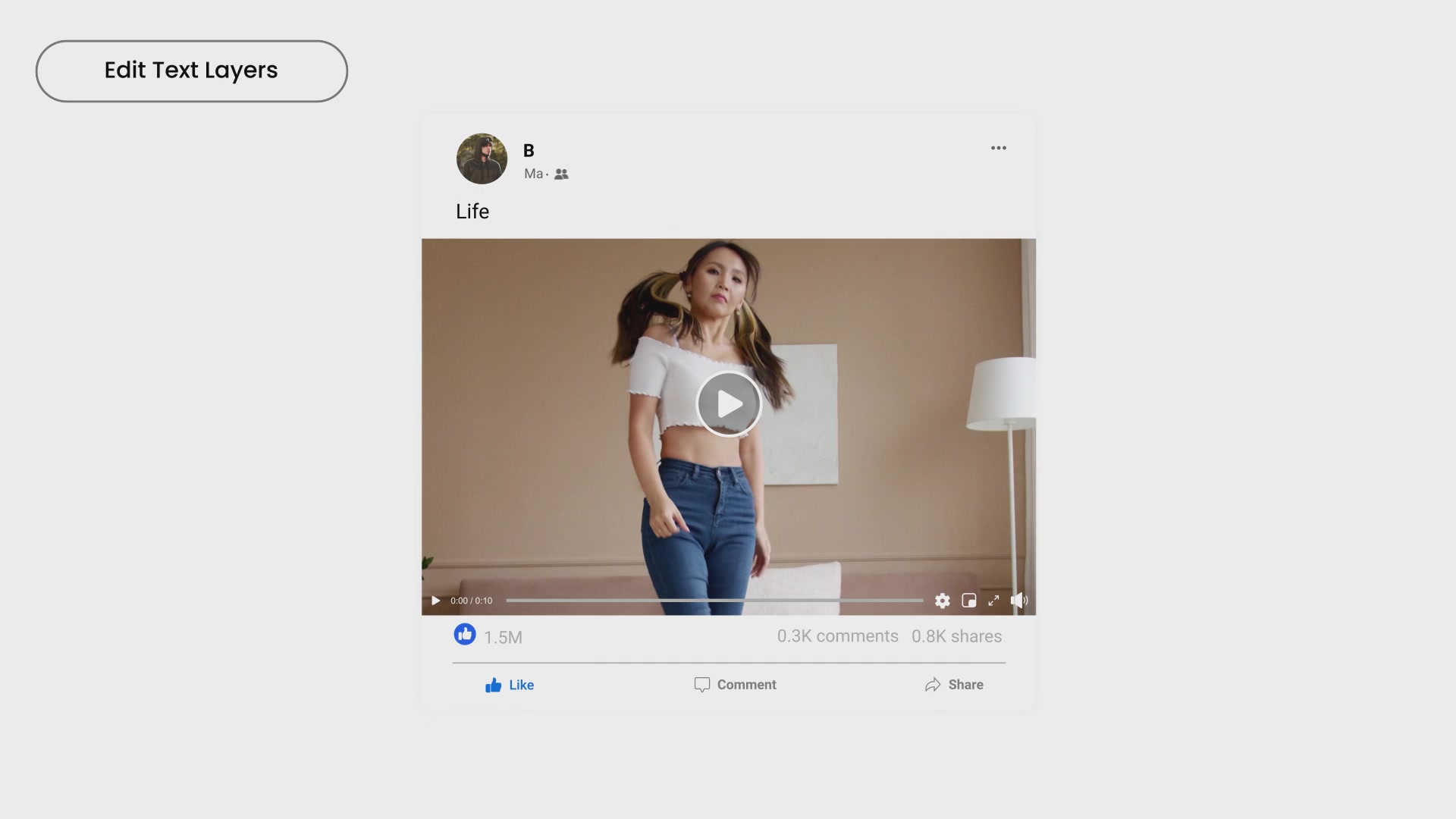Screen dimensions: 1456x819
Task: Click the Comment button
Action: click(735, 685)
